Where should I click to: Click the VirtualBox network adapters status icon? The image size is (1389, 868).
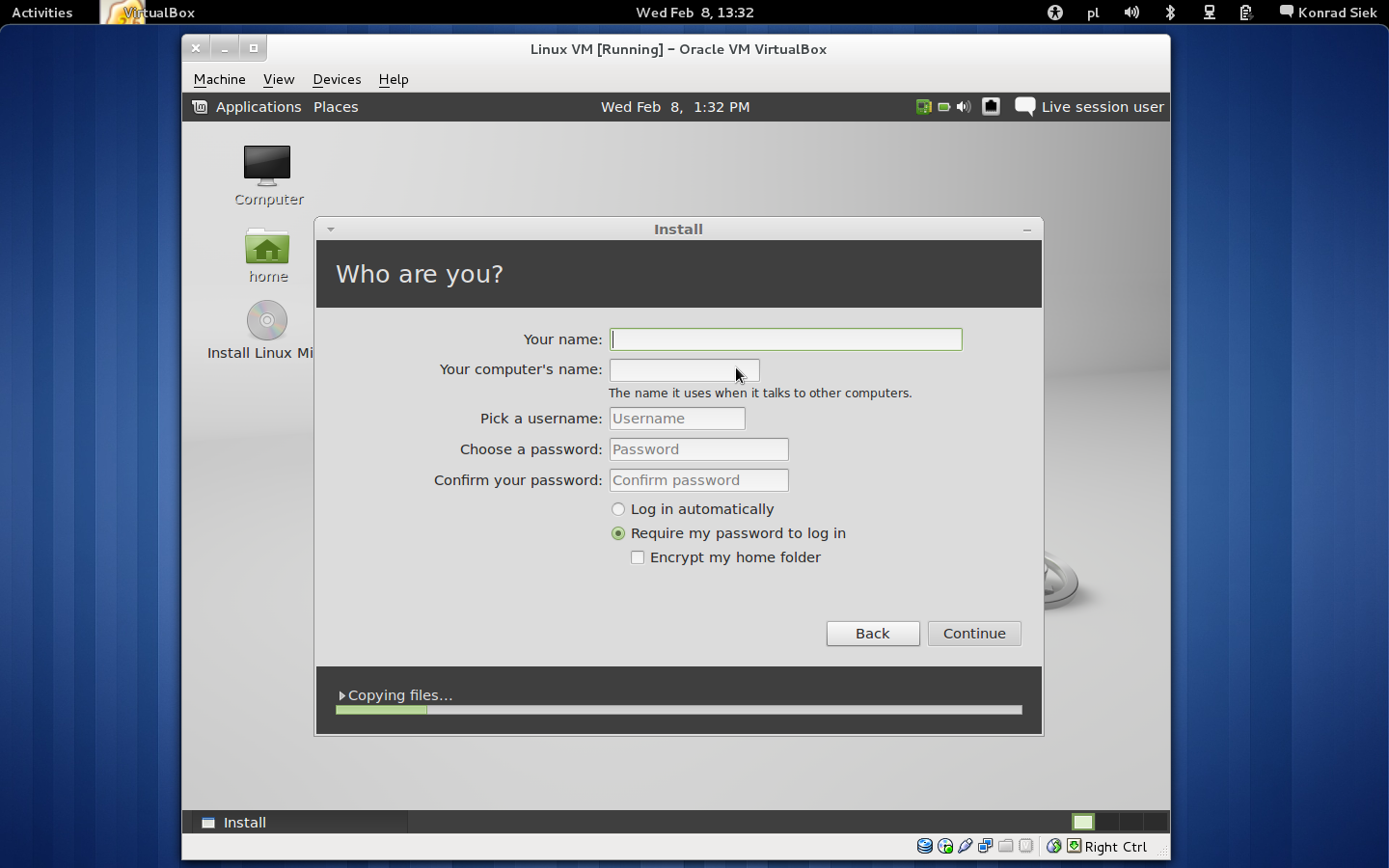(x=986, y=846)
